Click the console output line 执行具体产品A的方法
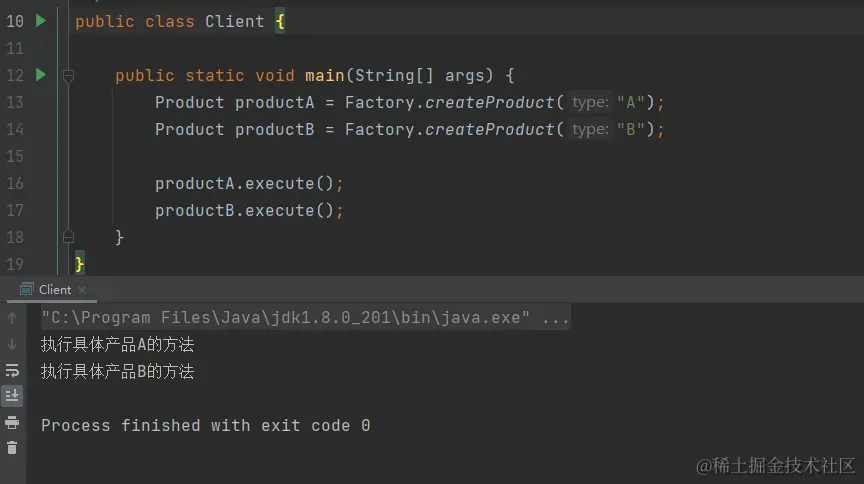Viewport: 864px width, 484px height. 117,345
